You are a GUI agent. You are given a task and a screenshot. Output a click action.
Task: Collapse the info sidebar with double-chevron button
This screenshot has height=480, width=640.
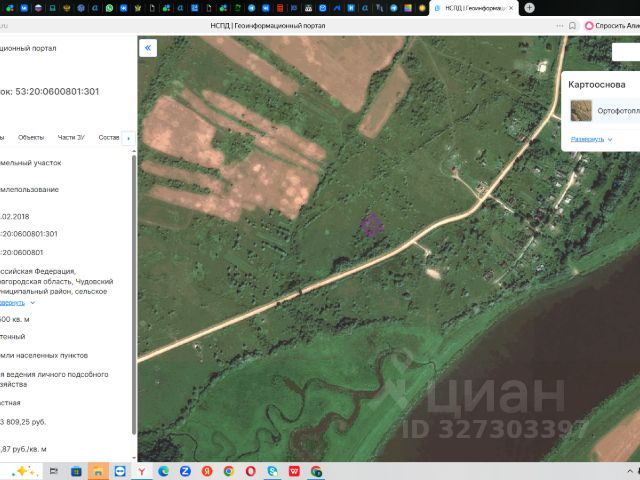[x=148, y=48]
